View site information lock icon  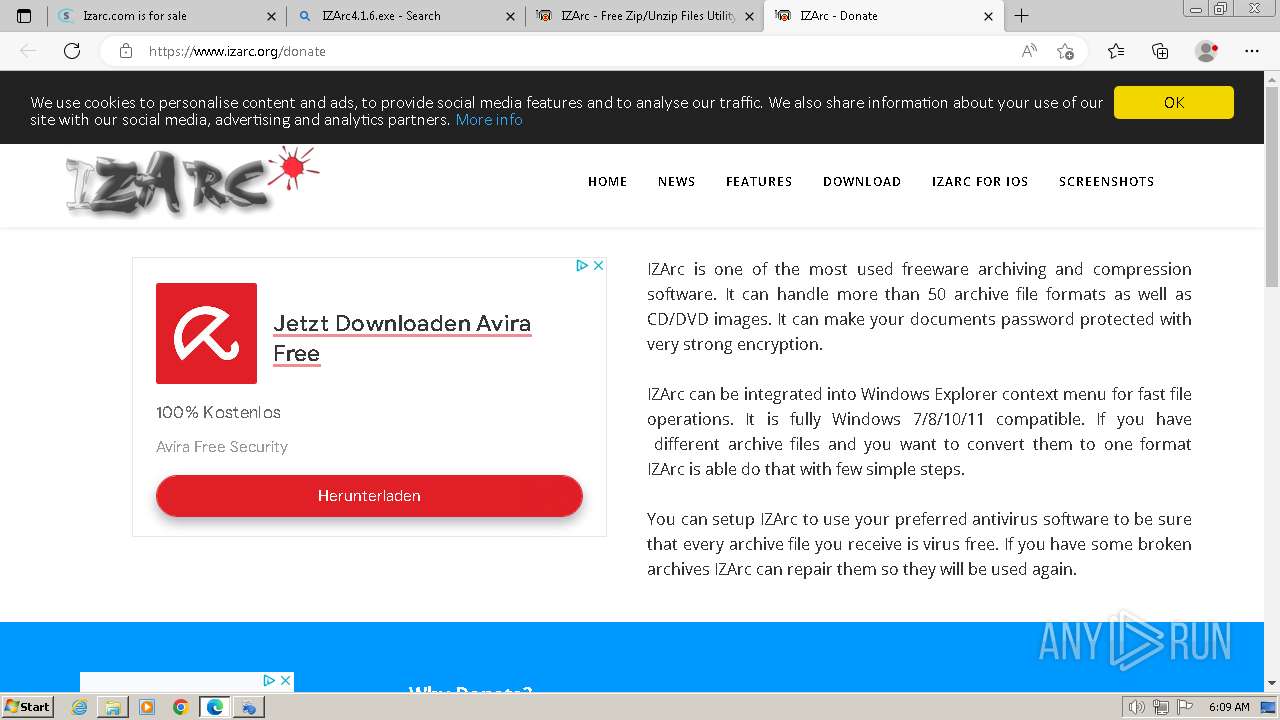coord(126,51)
